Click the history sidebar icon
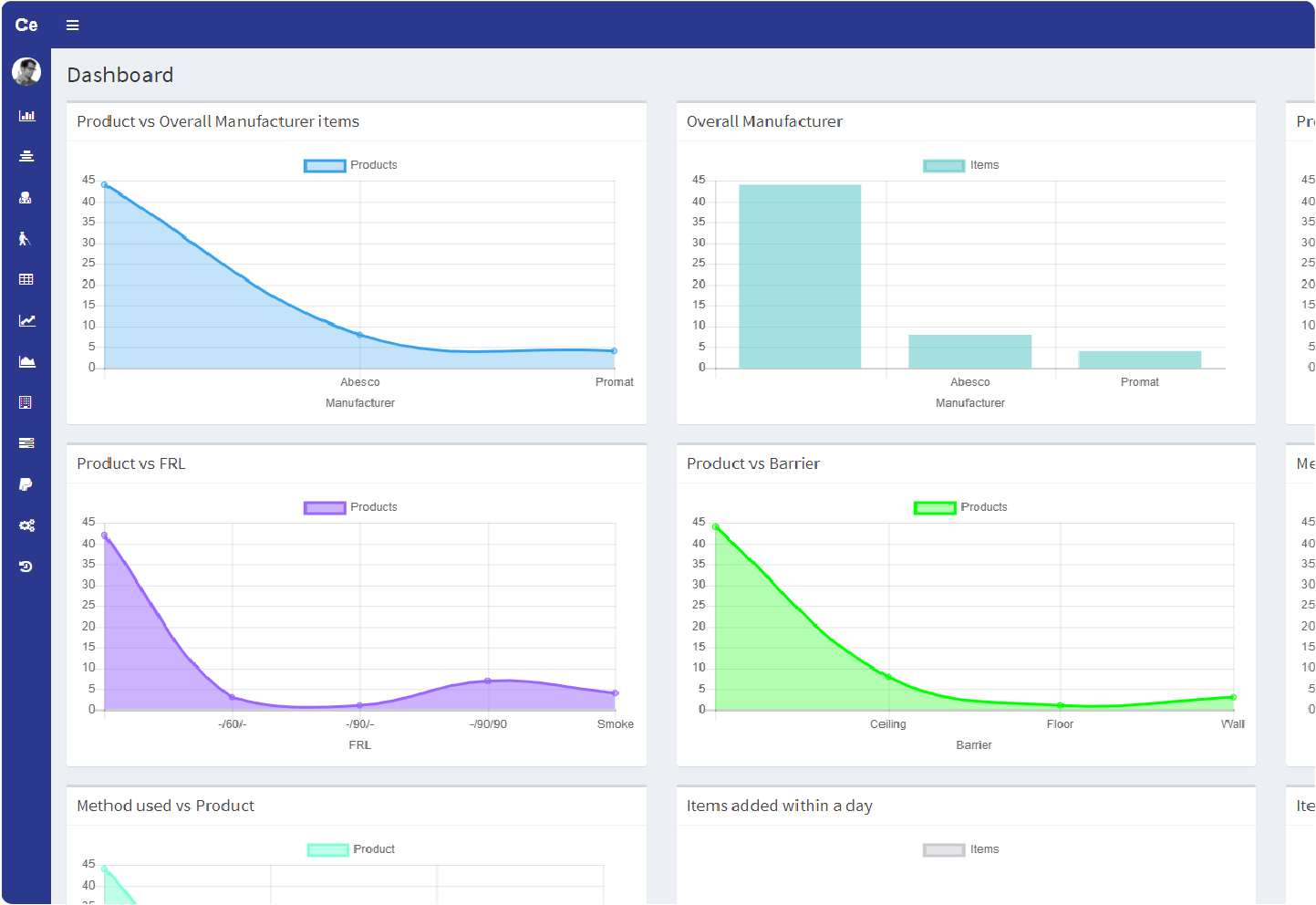1316x905 pixels. point(26,567)
